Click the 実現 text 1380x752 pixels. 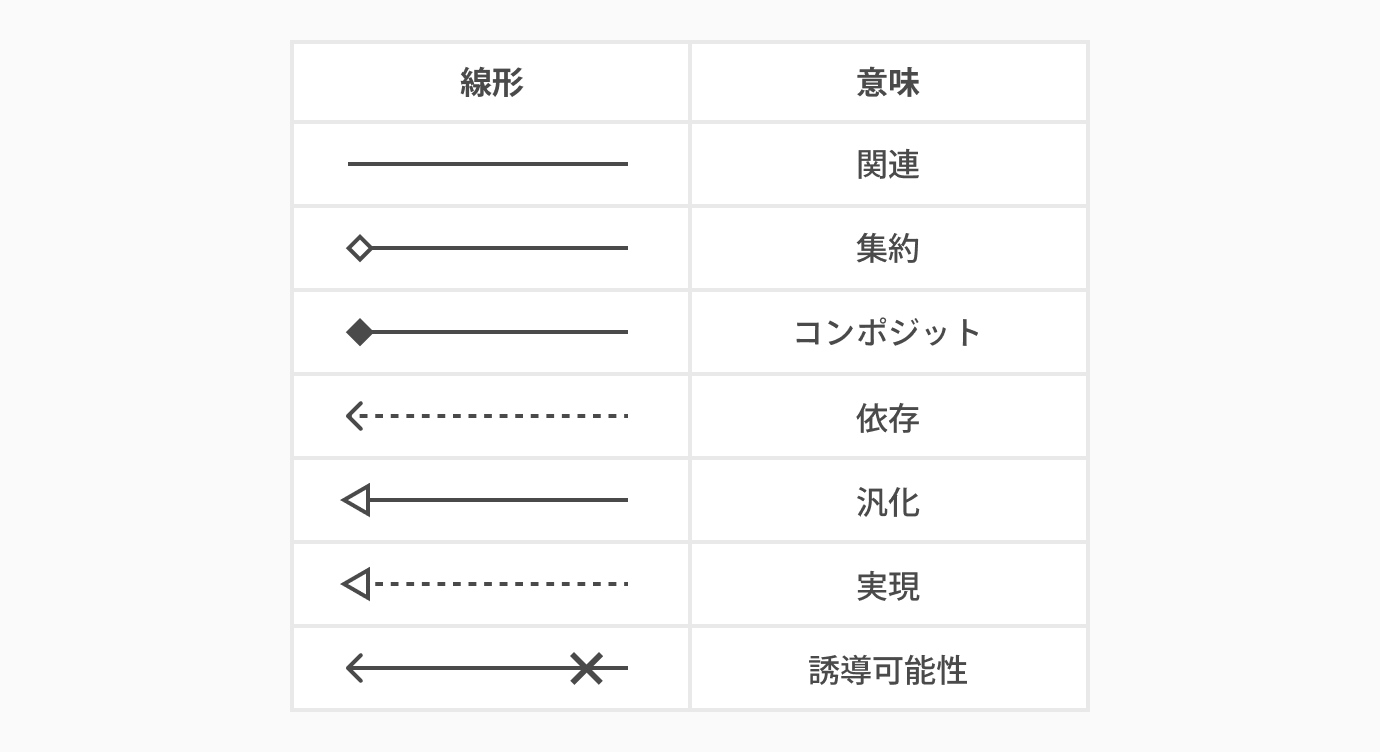(888, 585)
